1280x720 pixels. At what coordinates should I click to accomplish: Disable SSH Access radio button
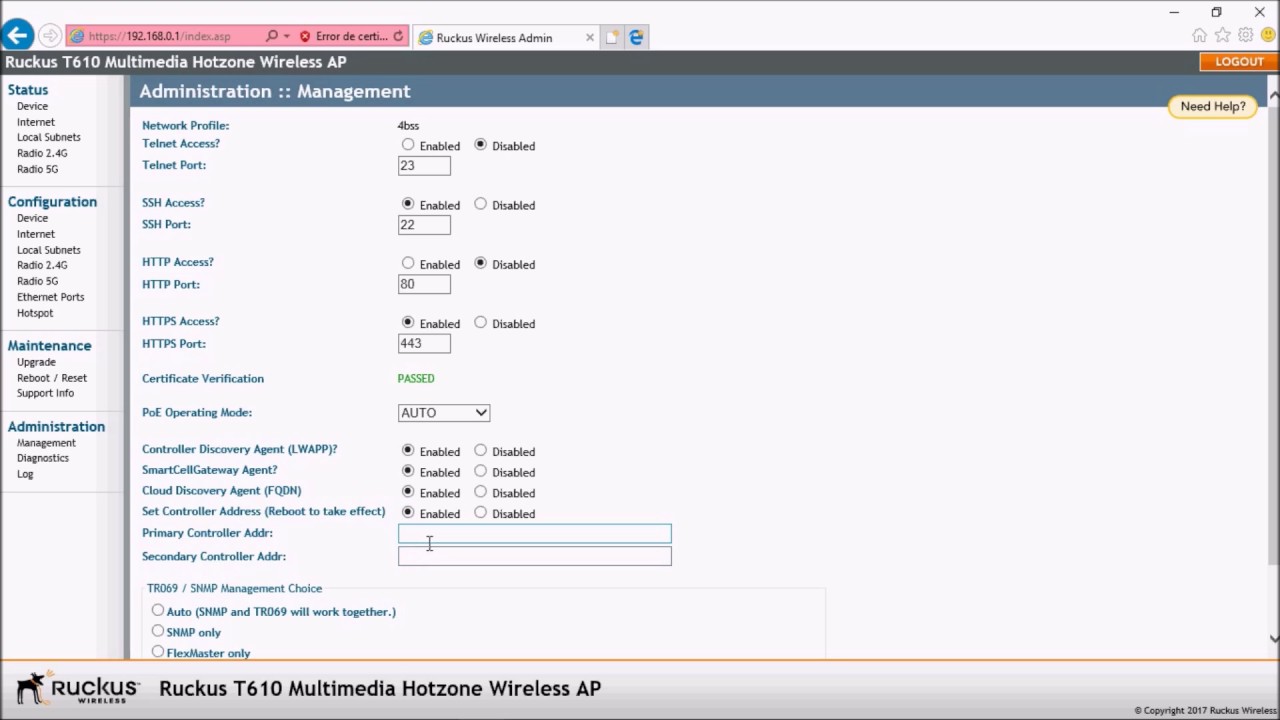tap(481, 204)
